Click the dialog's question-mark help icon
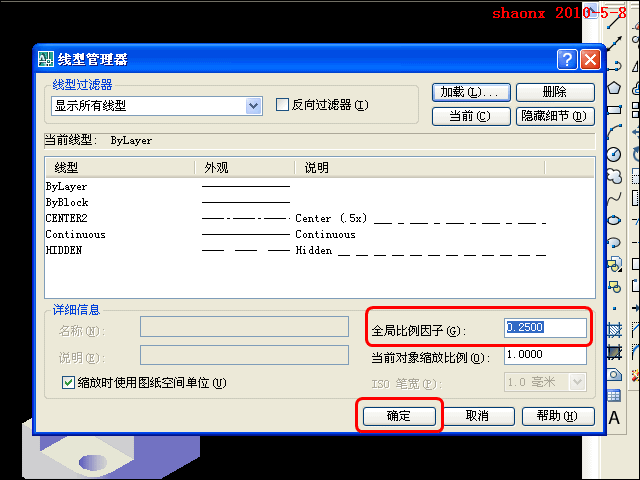 tap(567, 60)
